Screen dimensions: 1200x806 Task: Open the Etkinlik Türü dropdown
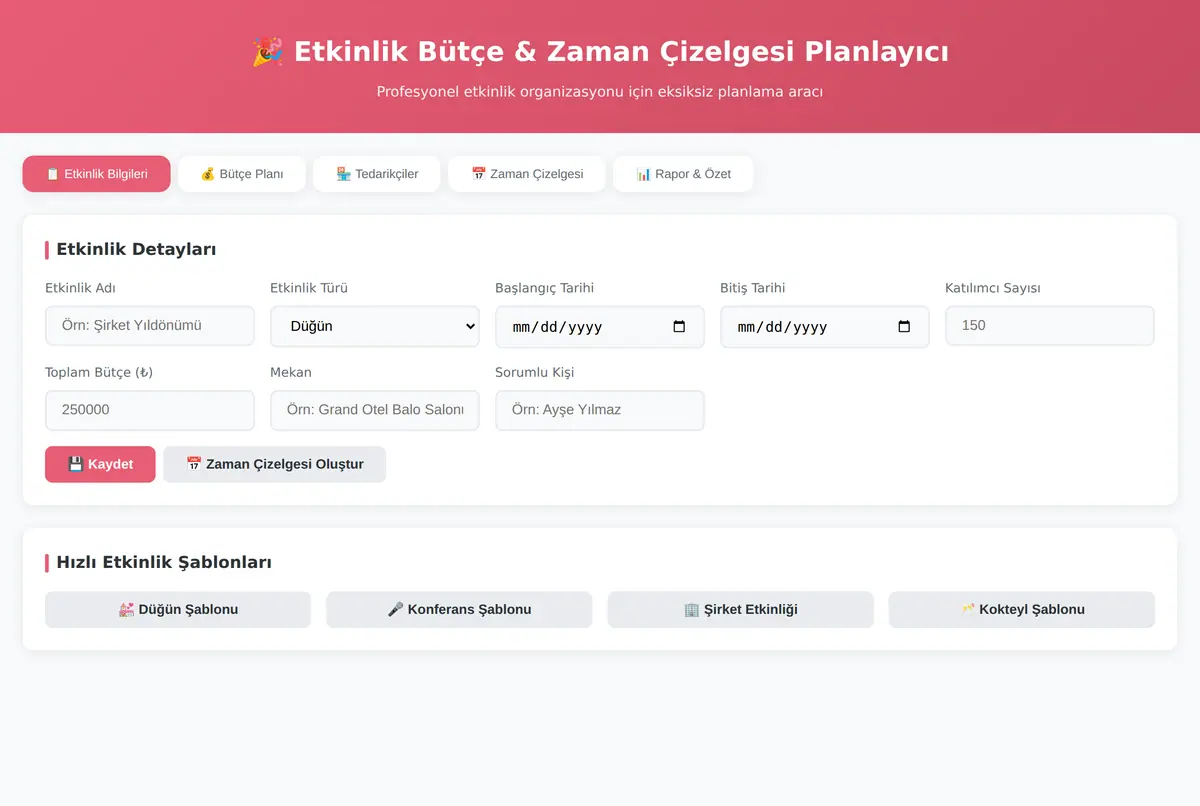[x=375, y=326]
